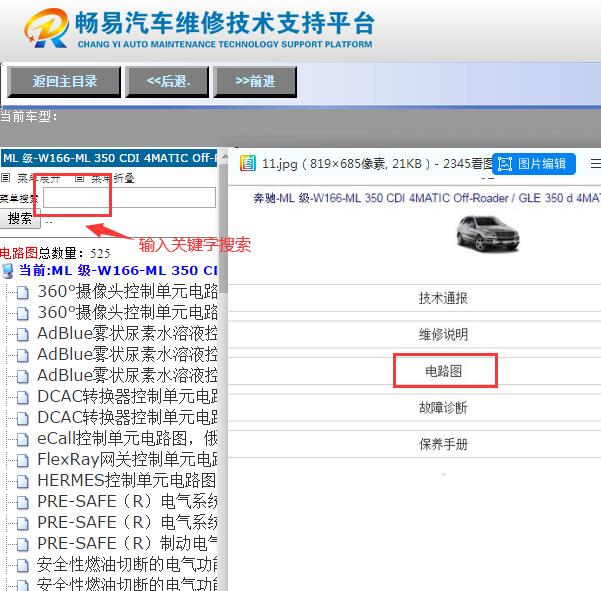601x591 pixels.
Task: Click the left tree panel scrollbar thumb
Action: pos(224,228)
